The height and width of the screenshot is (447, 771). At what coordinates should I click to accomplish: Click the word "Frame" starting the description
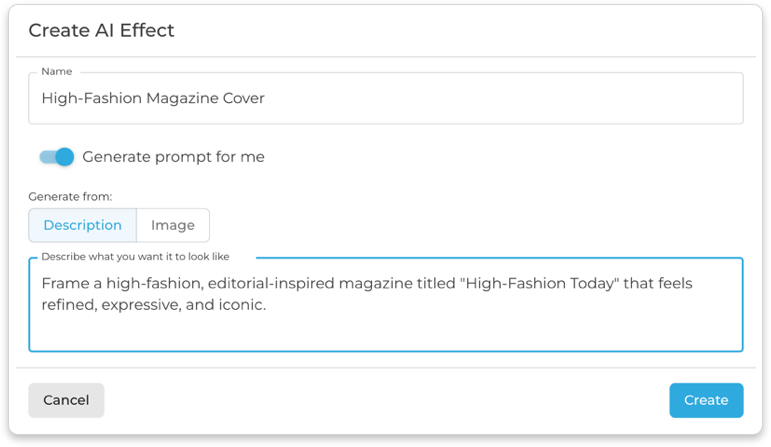coord(64,284)
